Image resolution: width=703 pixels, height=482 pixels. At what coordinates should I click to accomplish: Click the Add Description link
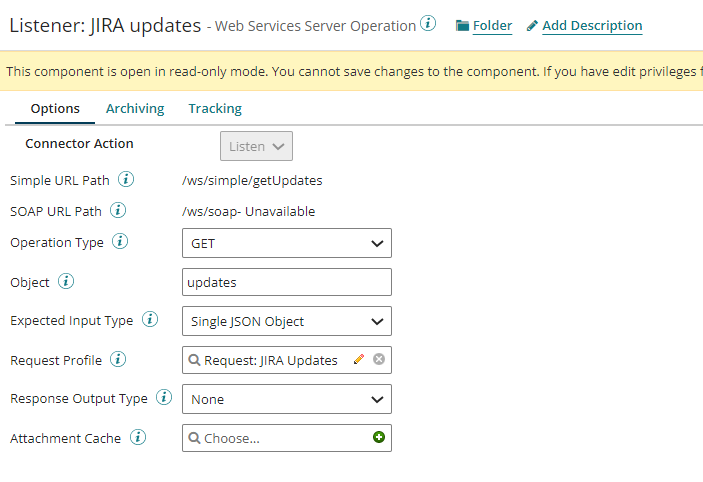click(591, 26)
